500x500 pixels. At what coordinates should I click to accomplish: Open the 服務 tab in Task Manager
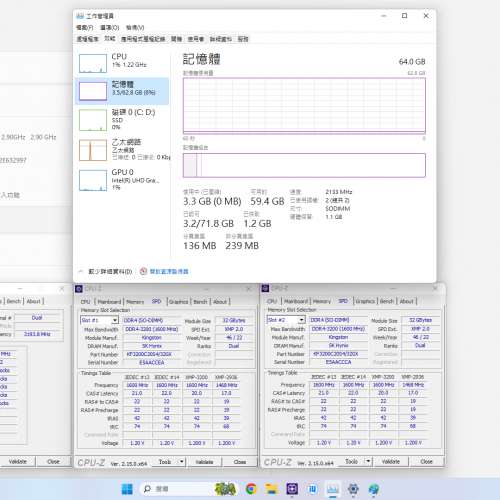tap(243, 39)
